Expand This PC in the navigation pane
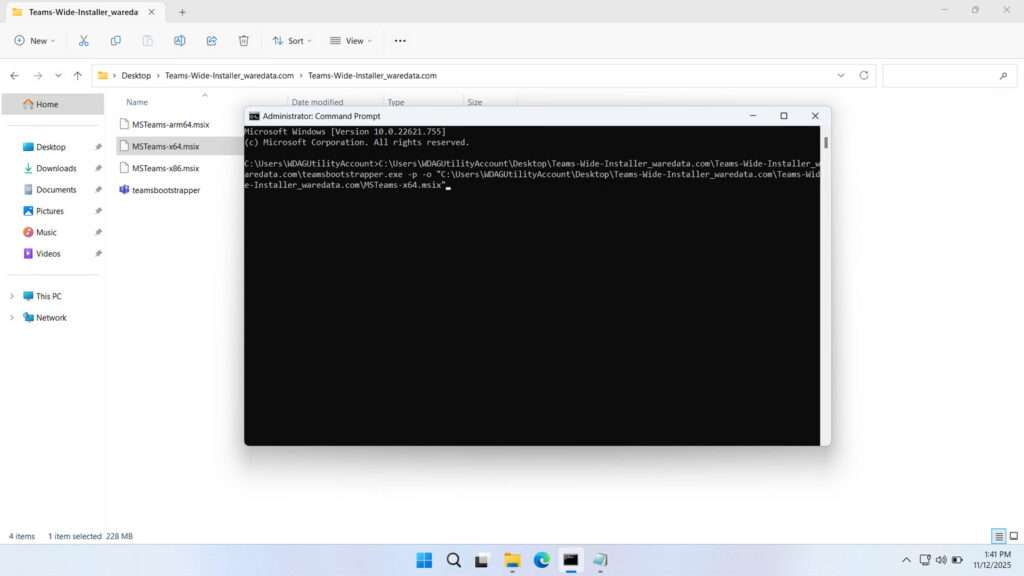This screenshot has width=1024, height=576. pos(13,296)
